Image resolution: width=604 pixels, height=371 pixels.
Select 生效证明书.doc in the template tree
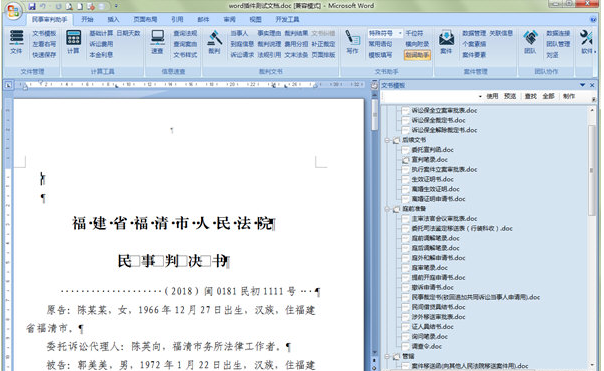[x=433, y=179]
